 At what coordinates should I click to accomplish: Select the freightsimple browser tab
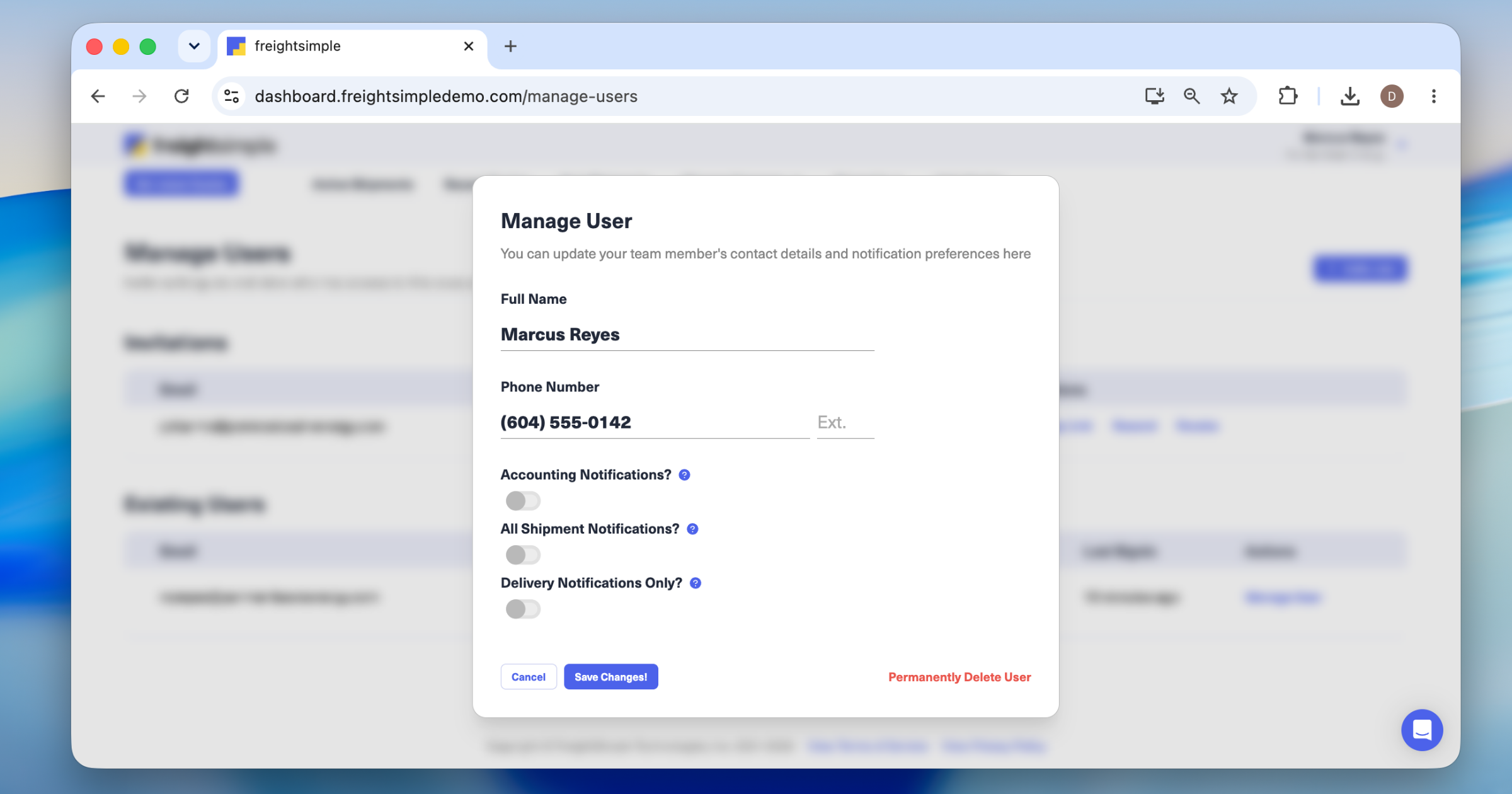tap(352, 47)
